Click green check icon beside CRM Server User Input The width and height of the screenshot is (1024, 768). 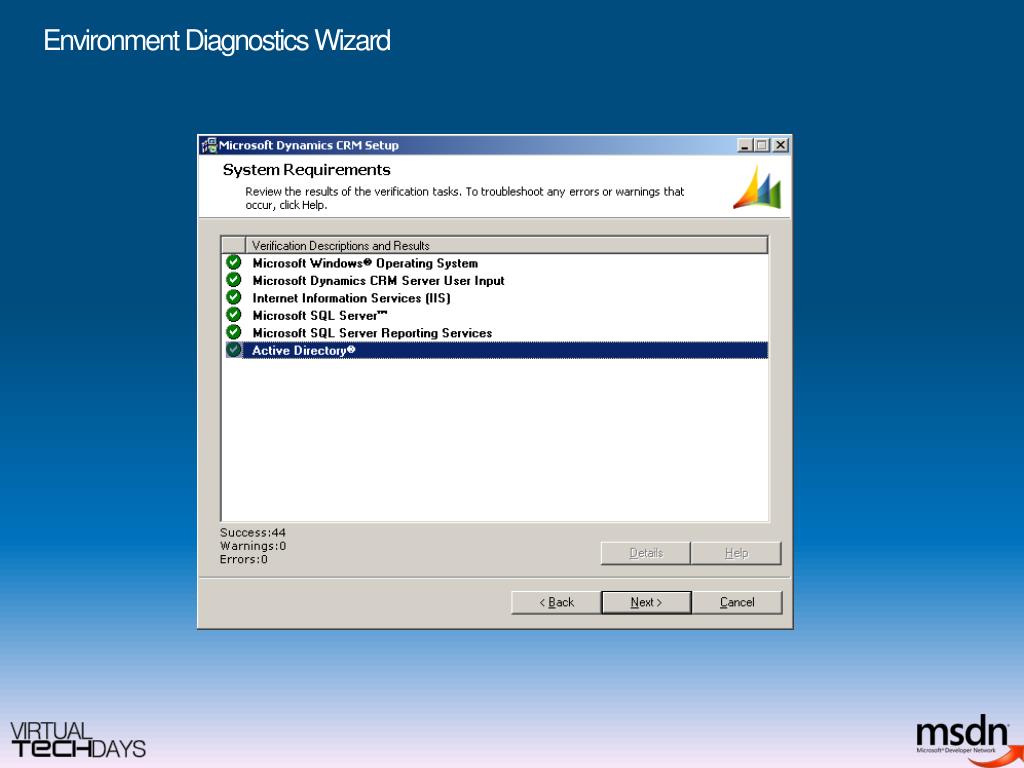[234, 280]
